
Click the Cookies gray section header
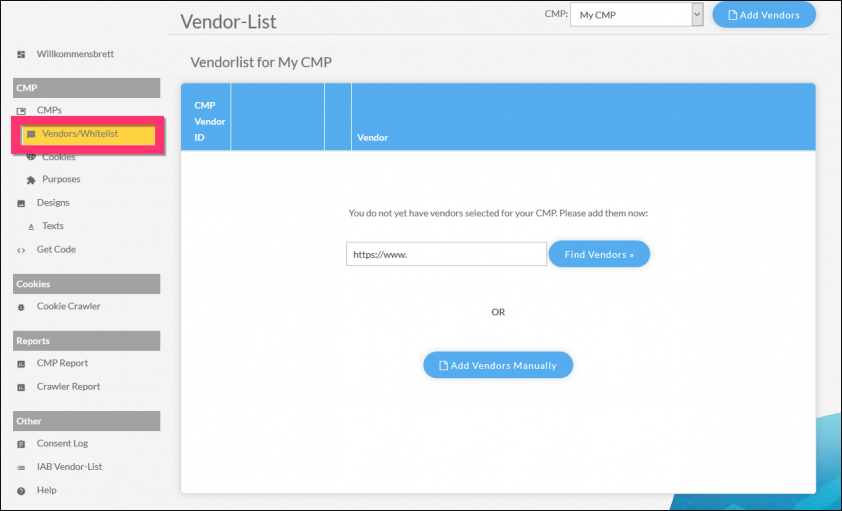tap(86, 284)
